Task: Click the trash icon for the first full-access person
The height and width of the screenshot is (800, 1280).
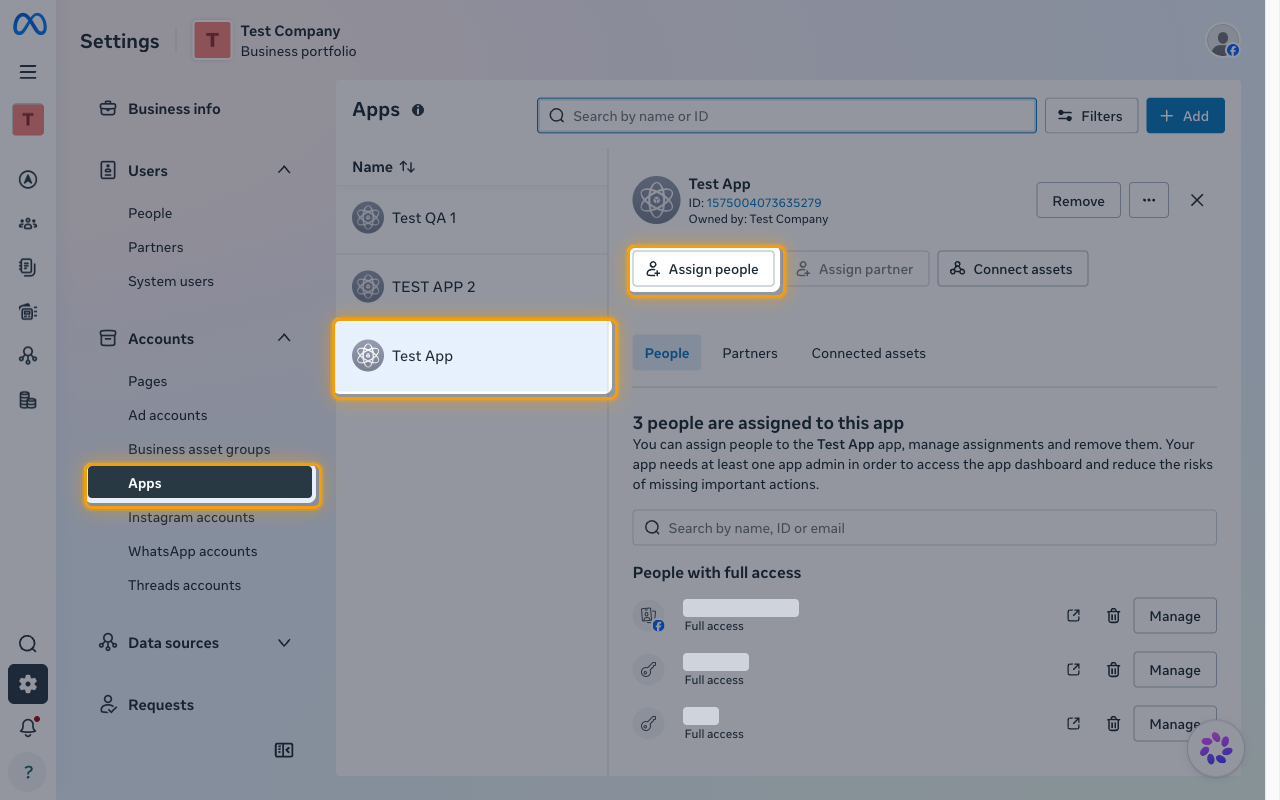Action: (1113, 616)
